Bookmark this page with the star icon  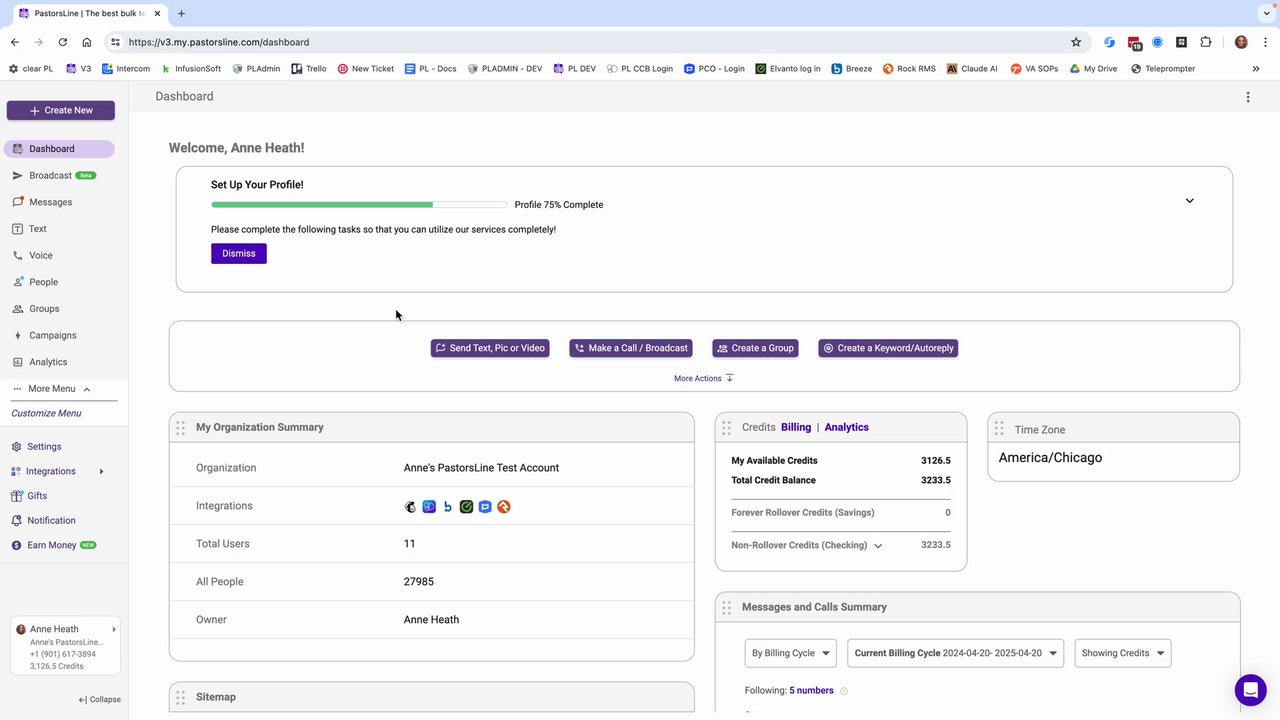[x=1076, y=42]
